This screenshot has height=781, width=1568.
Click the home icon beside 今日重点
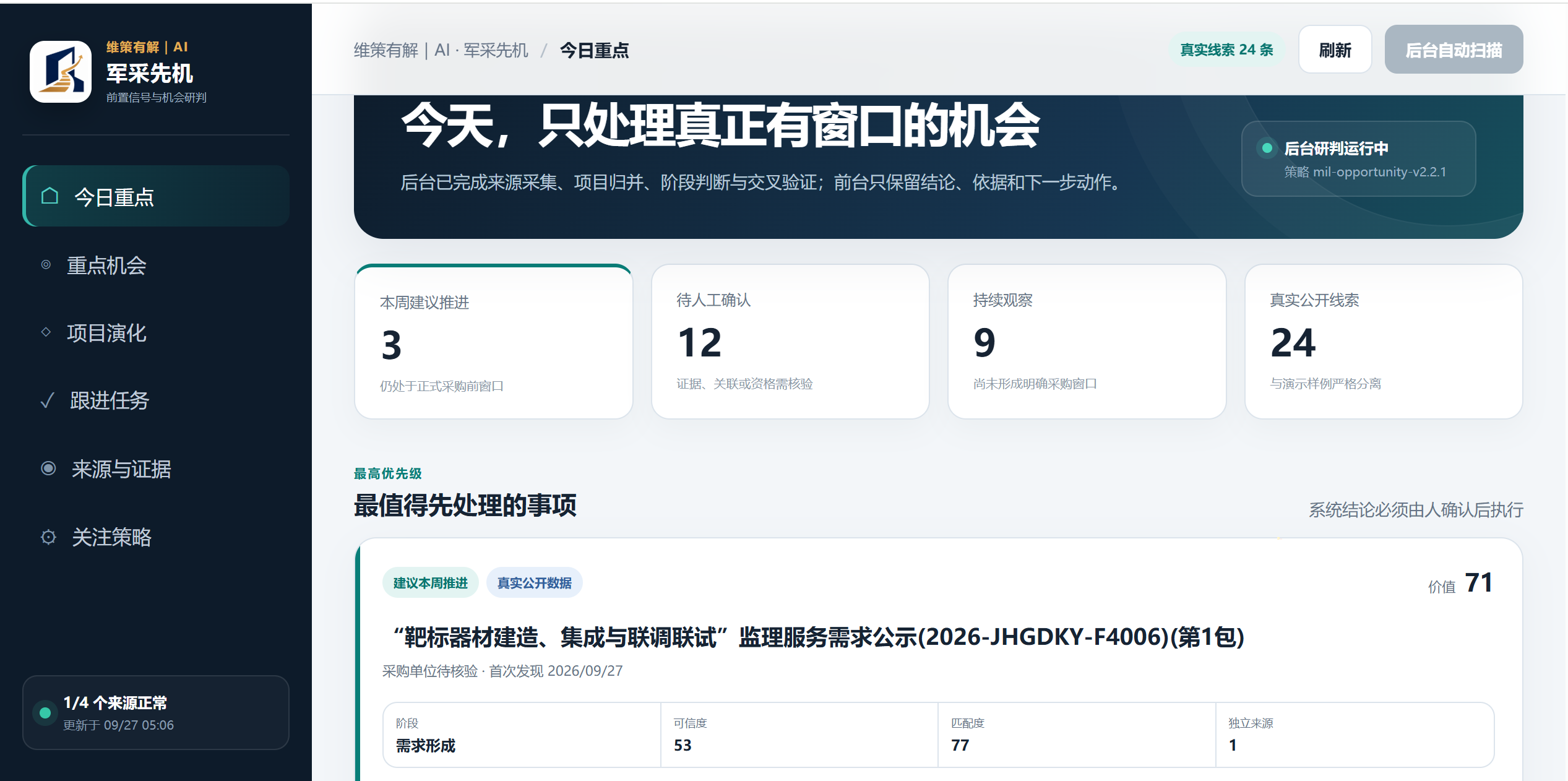(x=50, y=196)
